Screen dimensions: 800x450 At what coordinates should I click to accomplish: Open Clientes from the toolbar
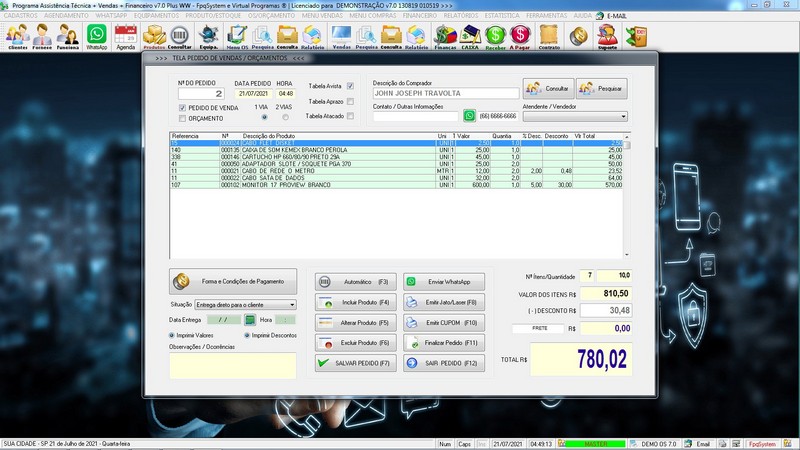[x=17, y=37]
